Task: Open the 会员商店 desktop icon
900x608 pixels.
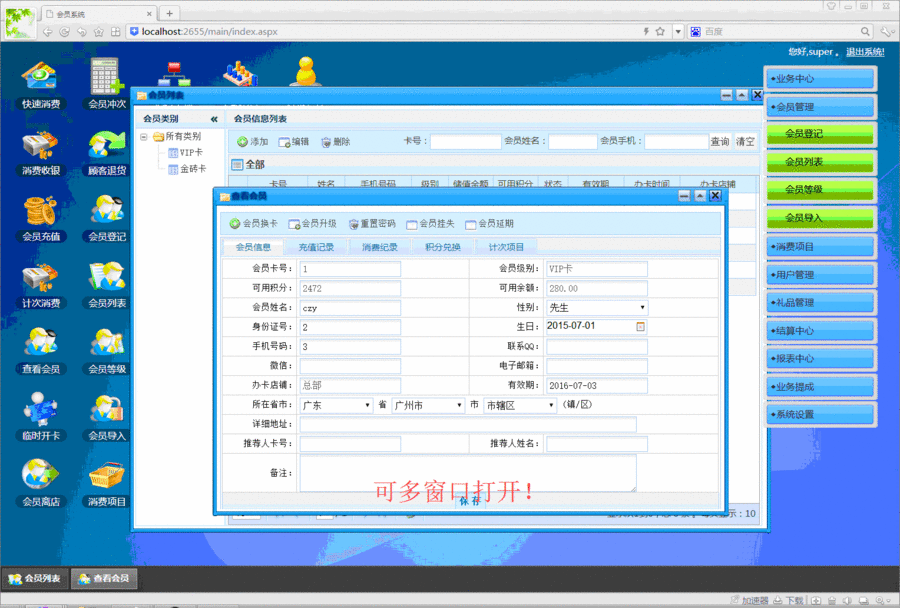Action: (x=40, y=483)
